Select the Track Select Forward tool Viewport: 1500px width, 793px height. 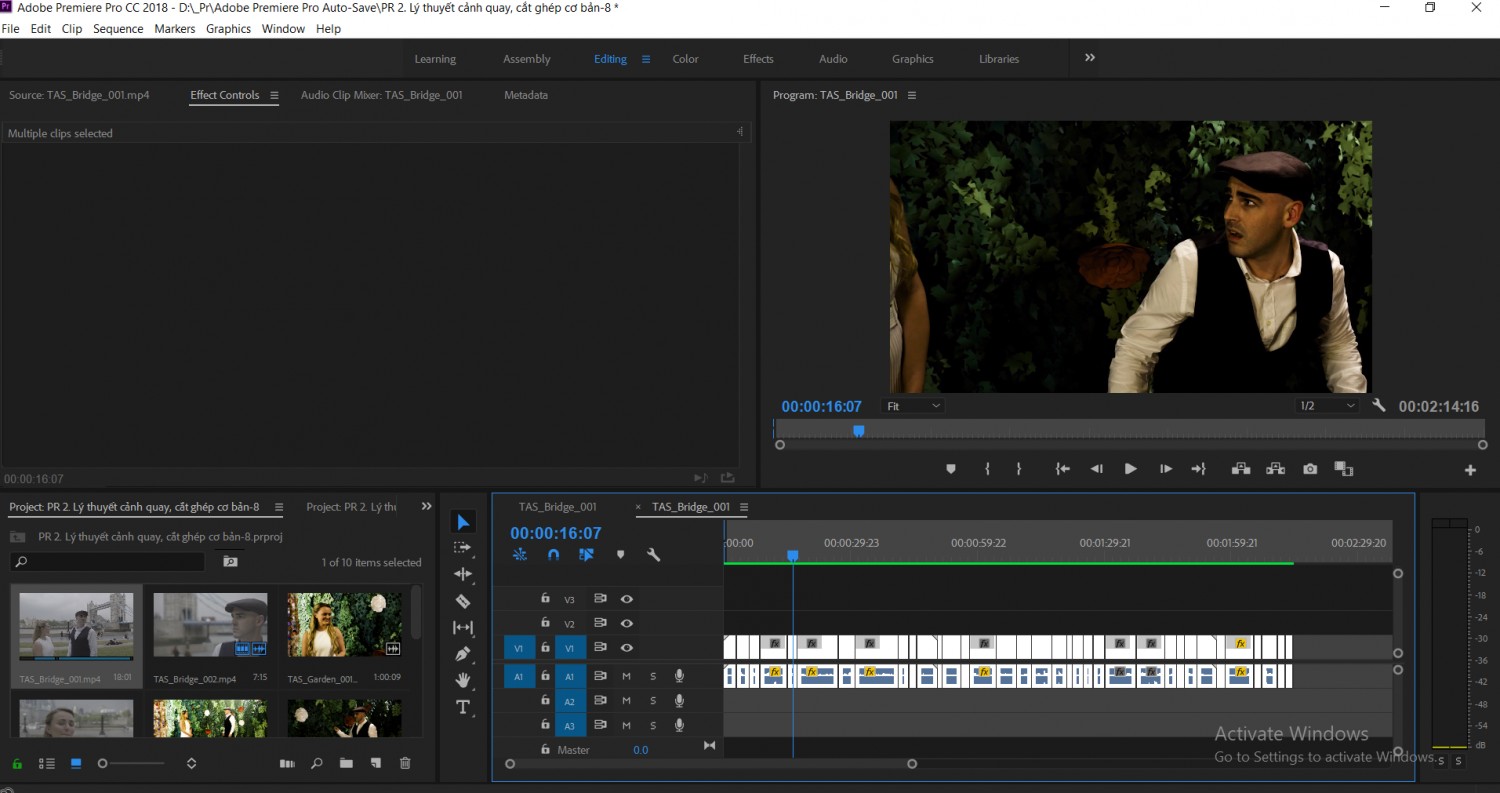[x=463, y=548]
